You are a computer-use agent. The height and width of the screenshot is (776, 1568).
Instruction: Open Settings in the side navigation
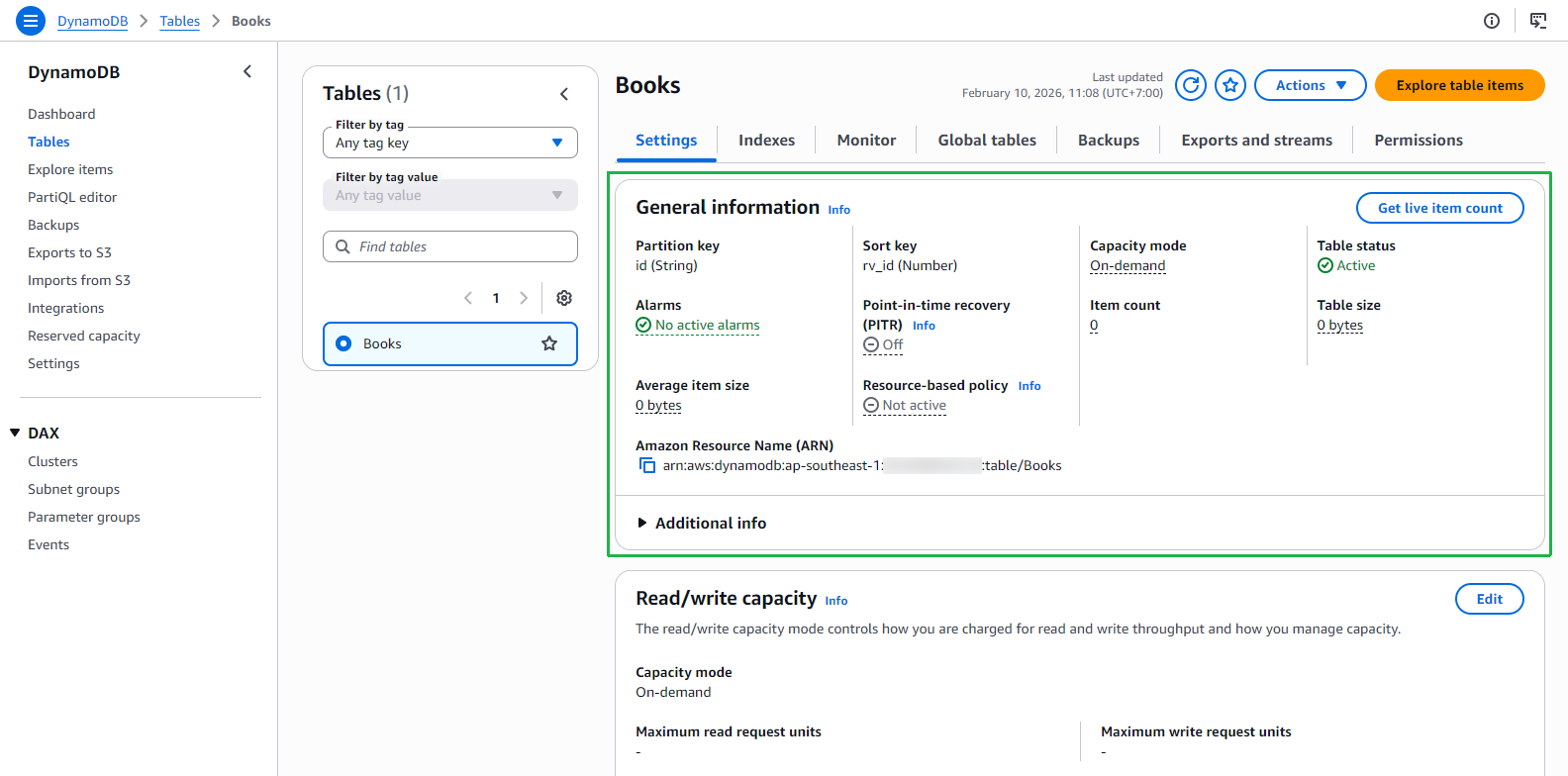53,363
